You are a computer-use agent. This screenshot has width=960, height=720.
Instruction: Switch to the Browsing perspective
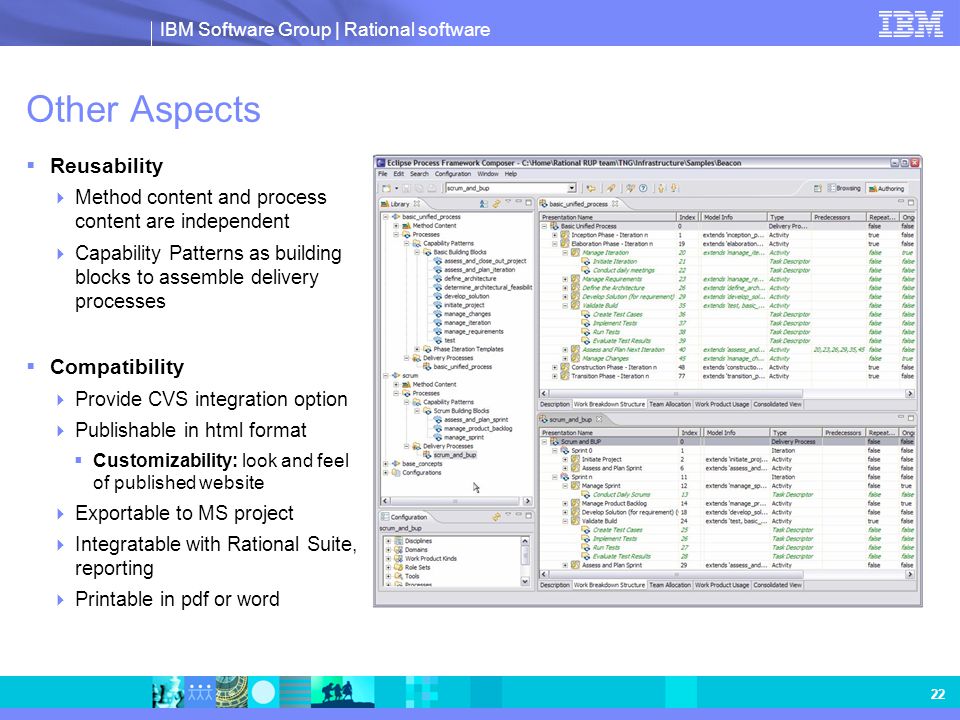(x=844, y=189)
